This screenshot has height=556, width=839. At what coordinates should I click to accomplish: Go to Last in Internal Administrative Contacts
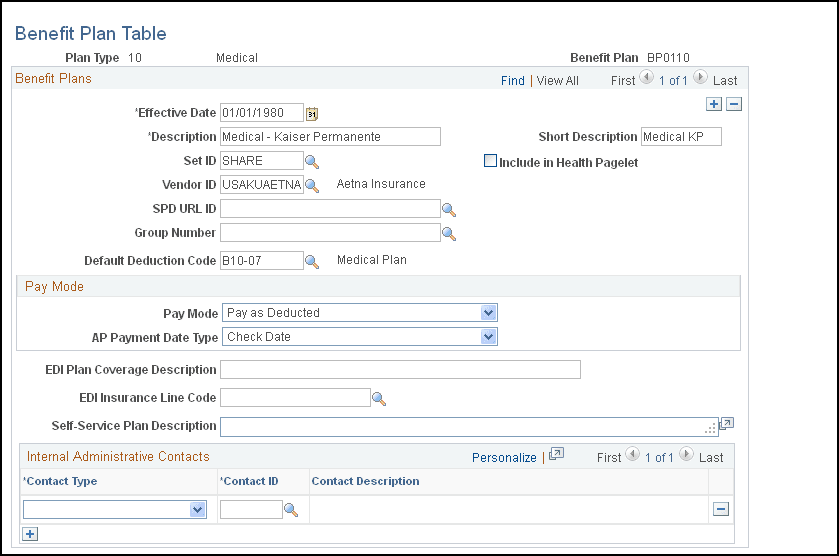[711, 458]
